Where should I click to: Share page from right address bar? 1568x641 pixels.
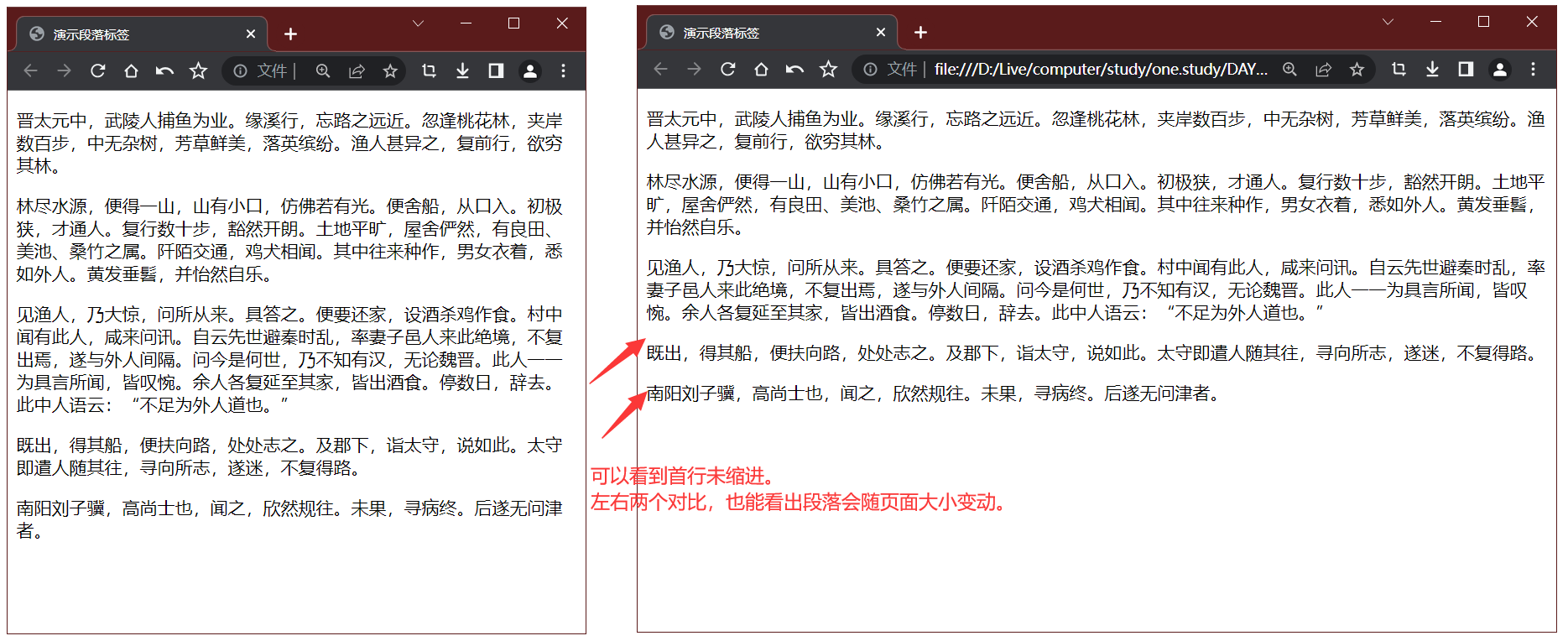coord(1323,70)
